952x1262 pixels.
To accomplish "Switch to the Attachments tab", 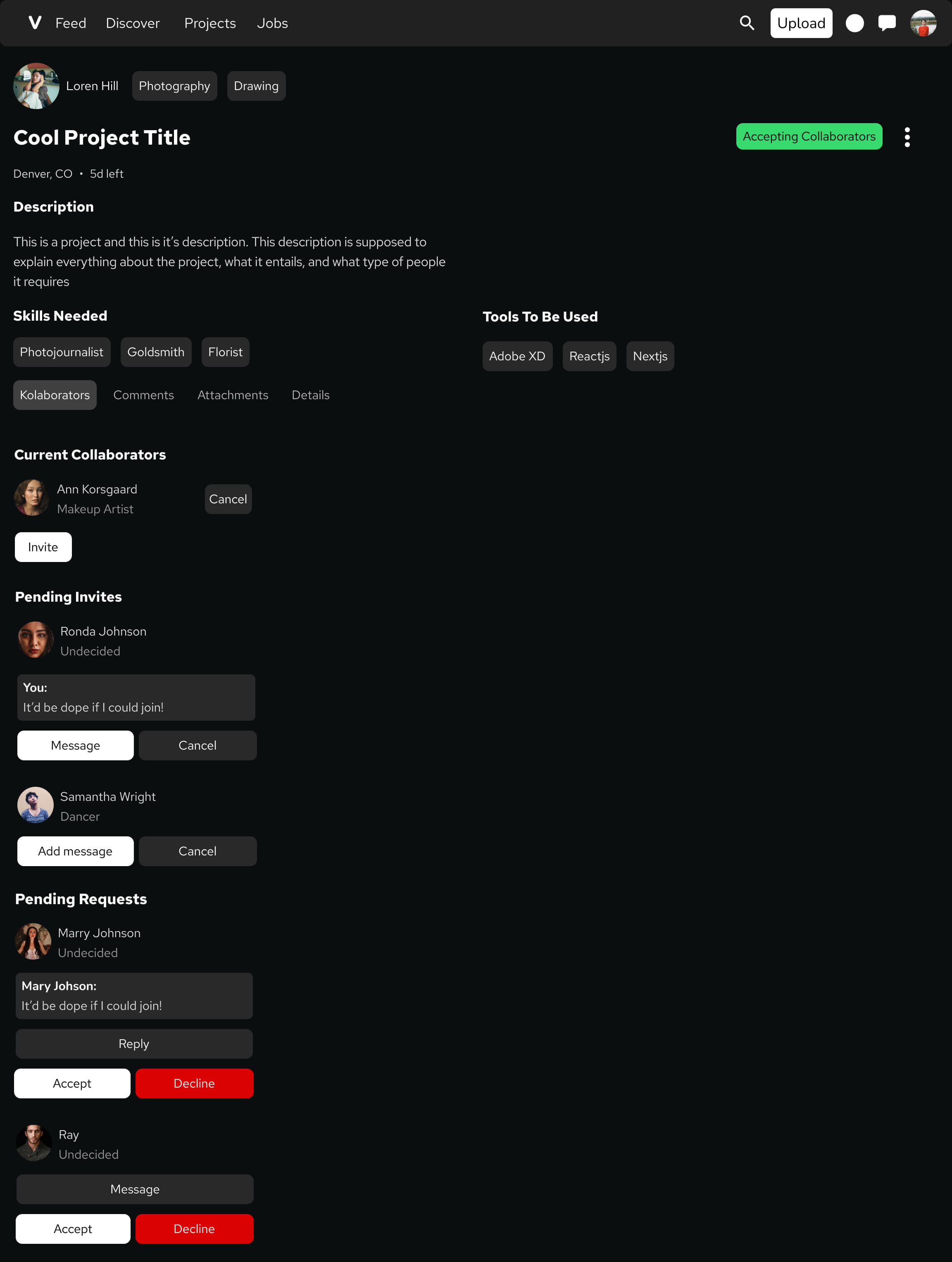I will [232, 395].
